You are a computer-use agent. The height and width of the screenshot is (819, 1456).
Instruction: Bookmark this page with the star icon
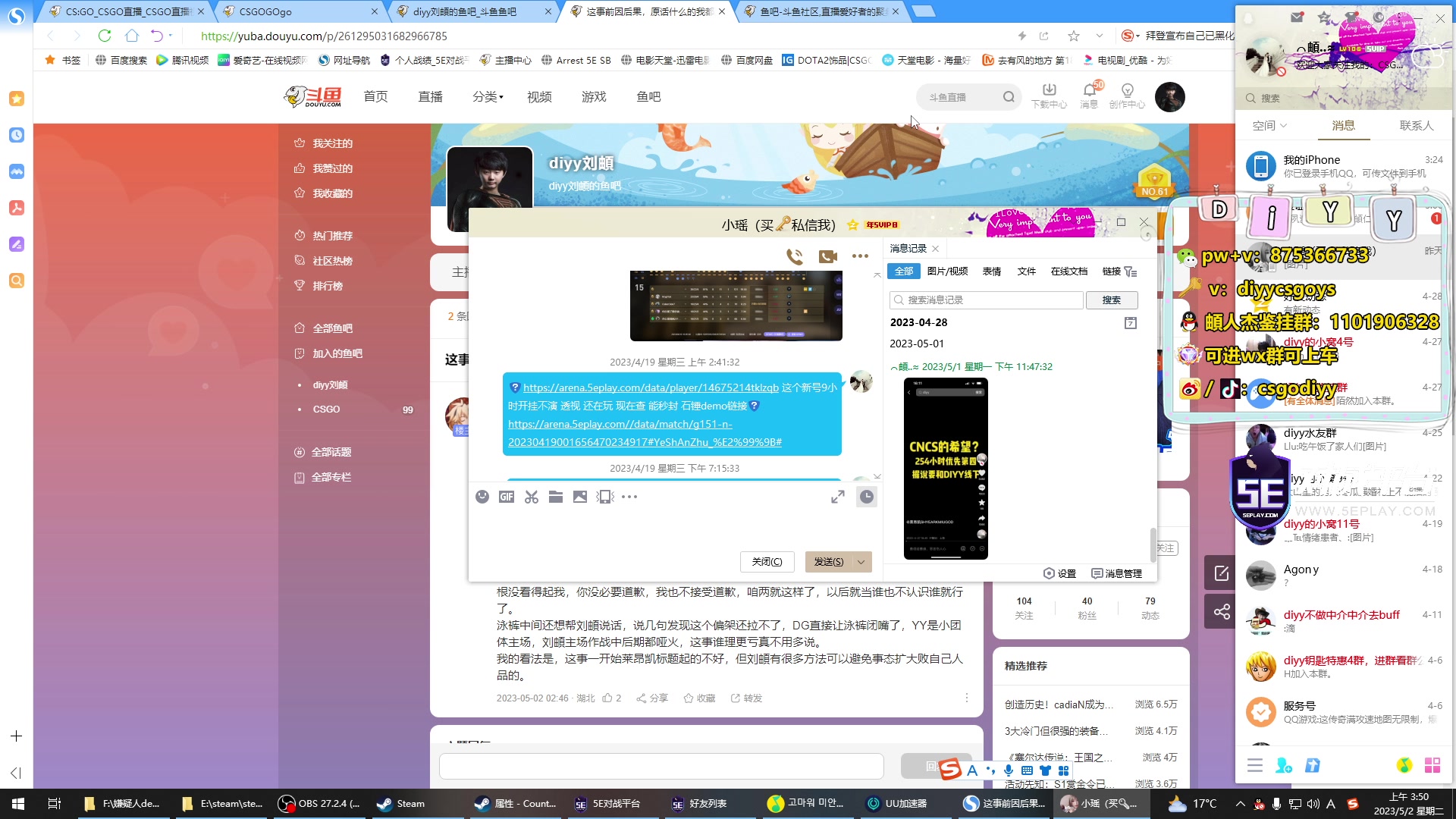pos(1073,36)
